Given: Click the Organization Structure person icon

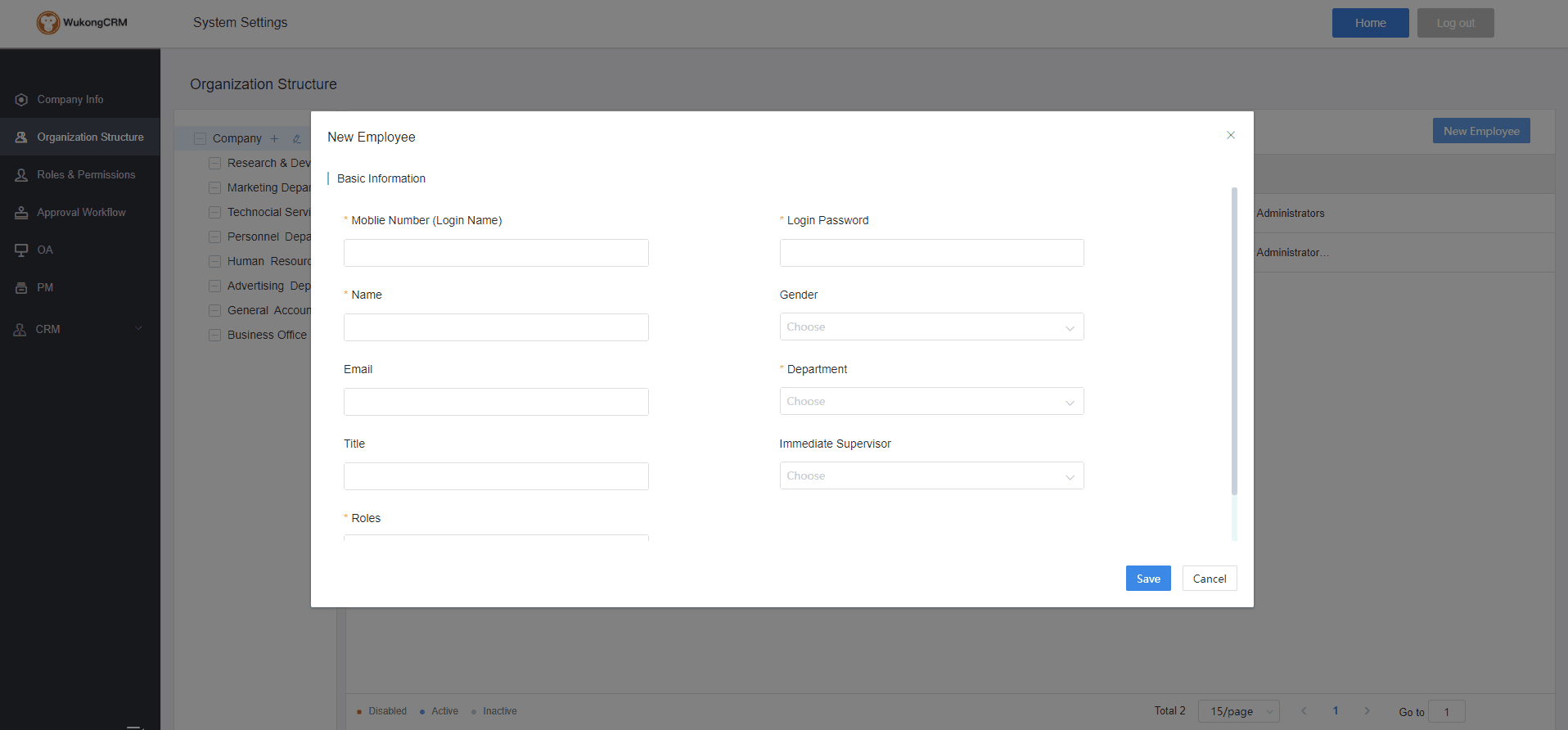Looking at the screenshot, I should 21,137.
